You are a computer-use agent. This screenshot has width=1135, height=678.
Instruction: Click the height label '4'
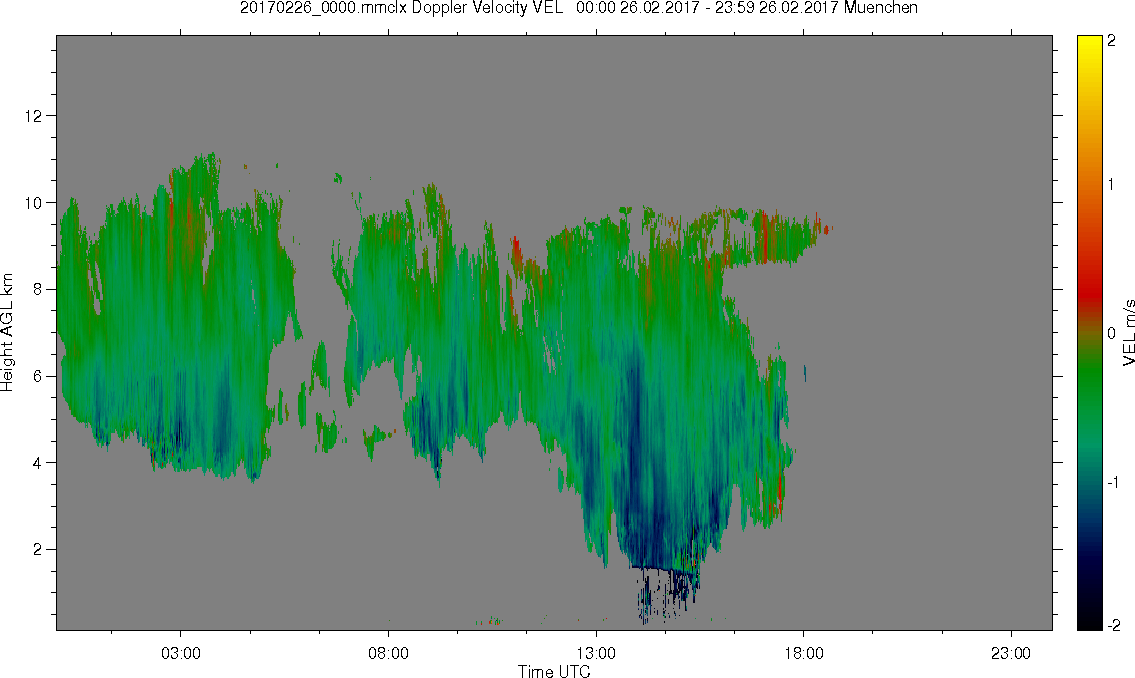tap(37, 463)
